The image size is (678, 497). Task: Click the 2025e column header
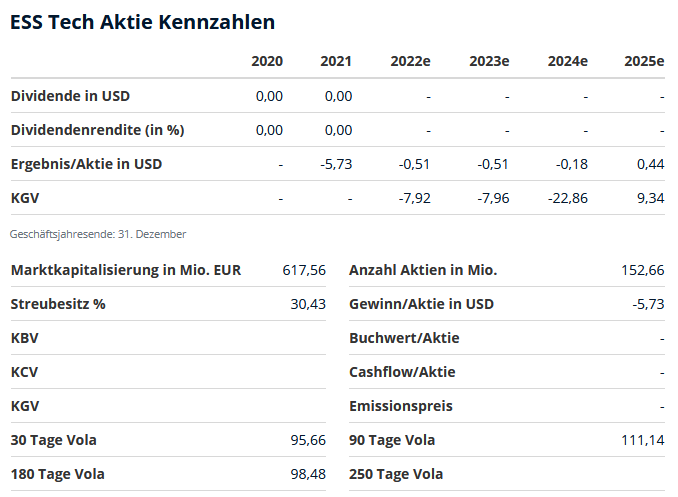[x=644, y=62]
